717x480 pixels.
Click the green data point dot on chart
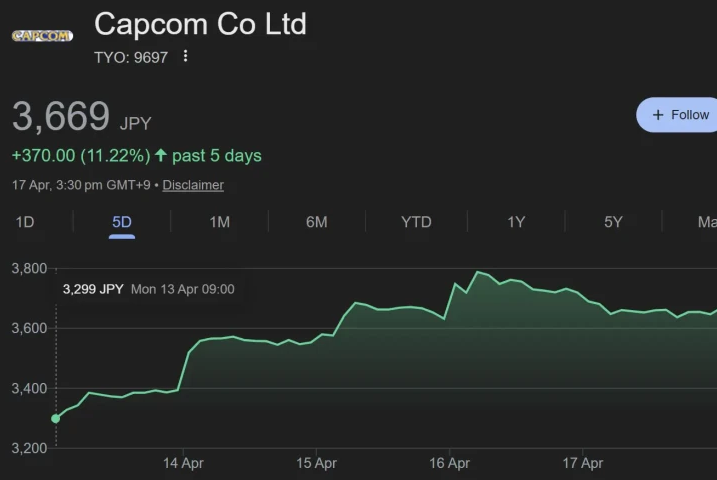click(x=56, y=418)
